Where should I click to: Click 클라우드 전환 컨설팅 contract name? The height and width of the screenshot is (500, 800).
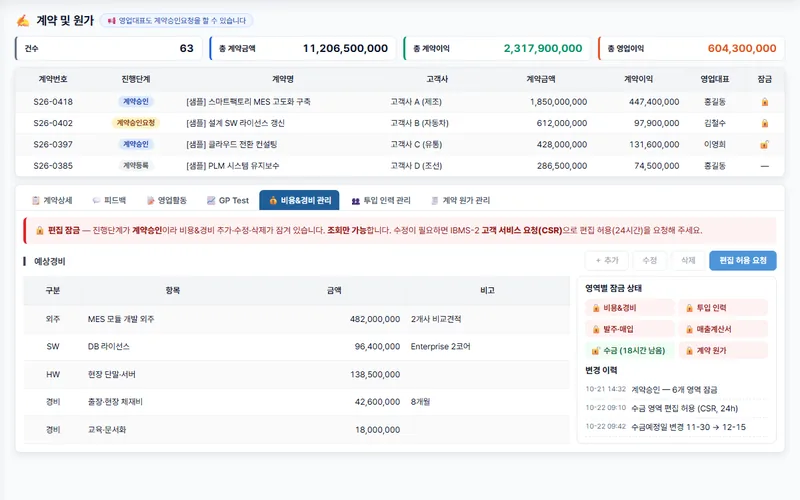[232, 144]
